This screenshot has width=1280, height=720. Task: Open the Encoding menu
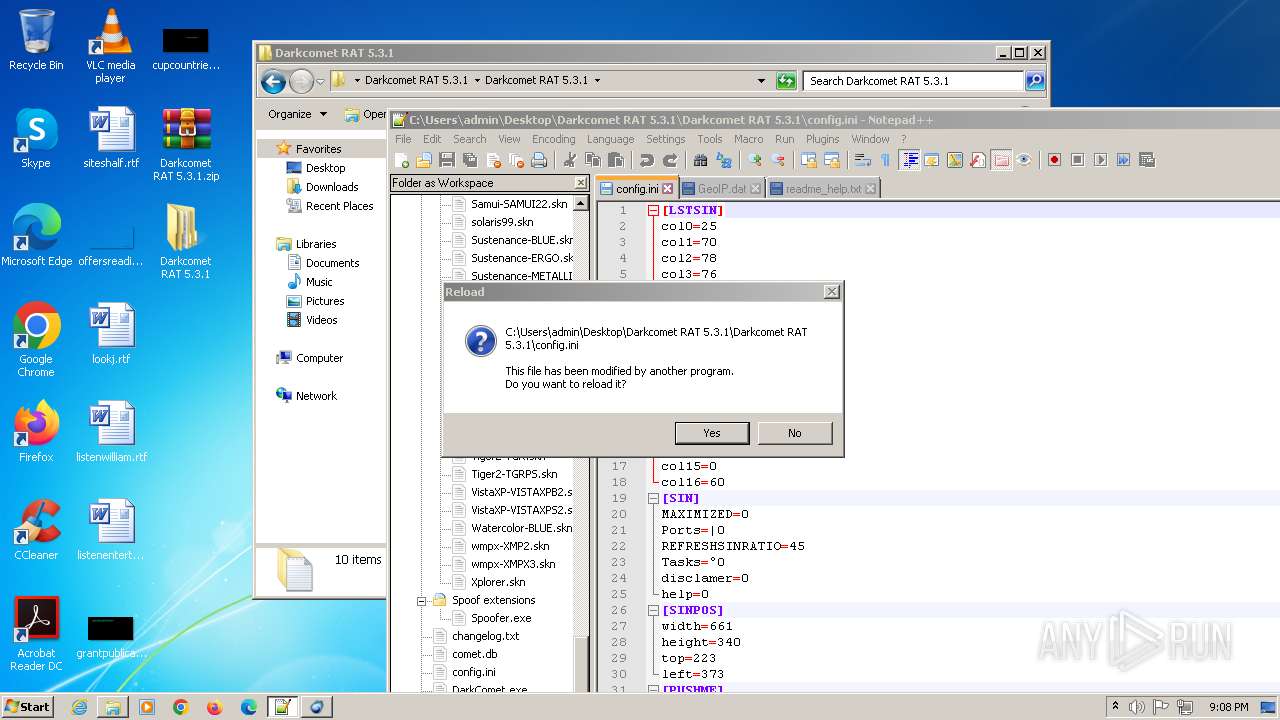[553, 139]
